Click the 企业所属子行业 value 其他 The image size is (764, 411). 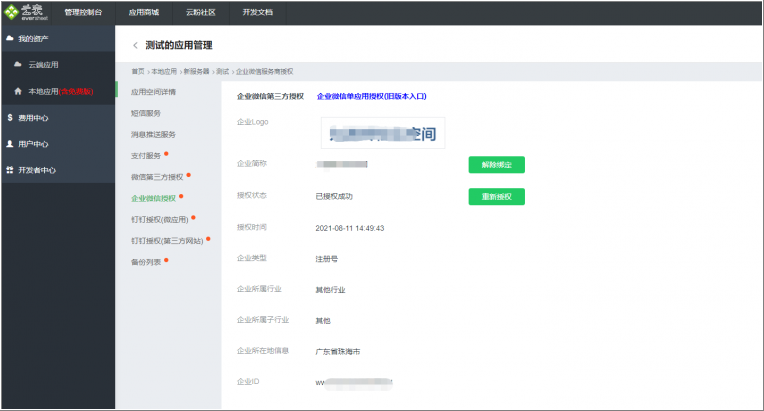323,321
